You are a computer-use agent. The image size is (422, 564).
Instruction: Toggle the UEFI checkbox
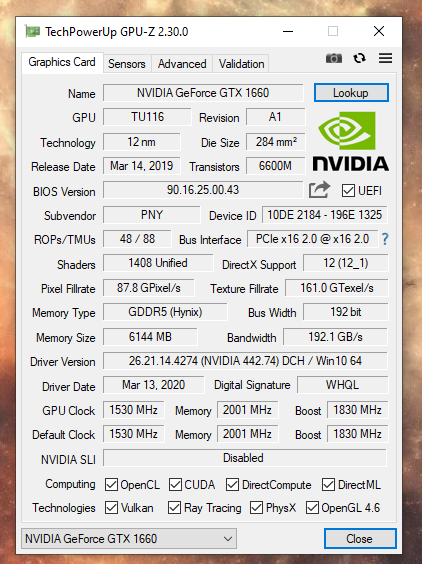click(x=348, y=191)
